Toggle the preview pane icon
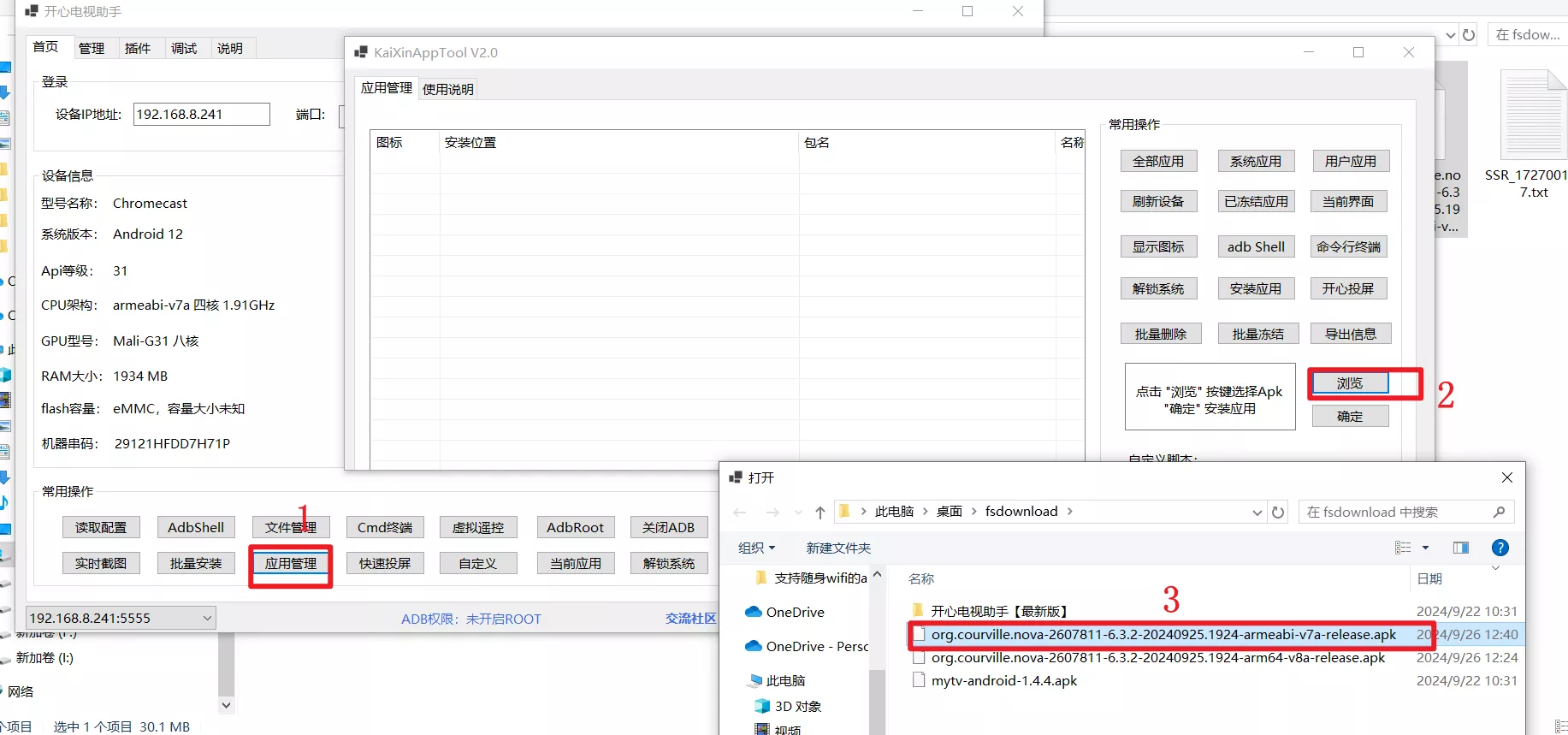The height and width of the screenshot is (735, 1568). tap(1461, 548)
